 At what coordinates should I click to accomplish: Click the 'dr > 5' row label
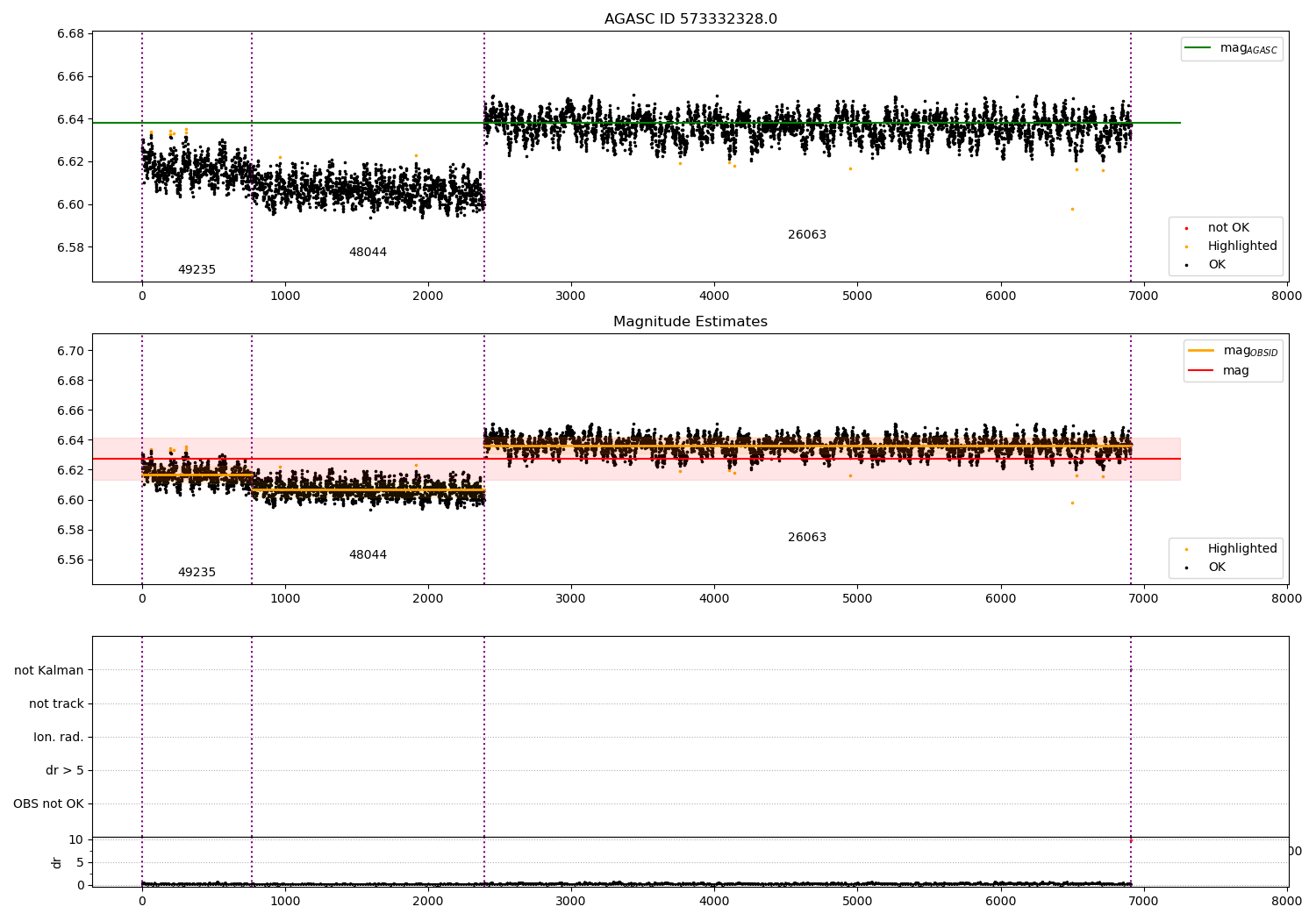point(65,771)
